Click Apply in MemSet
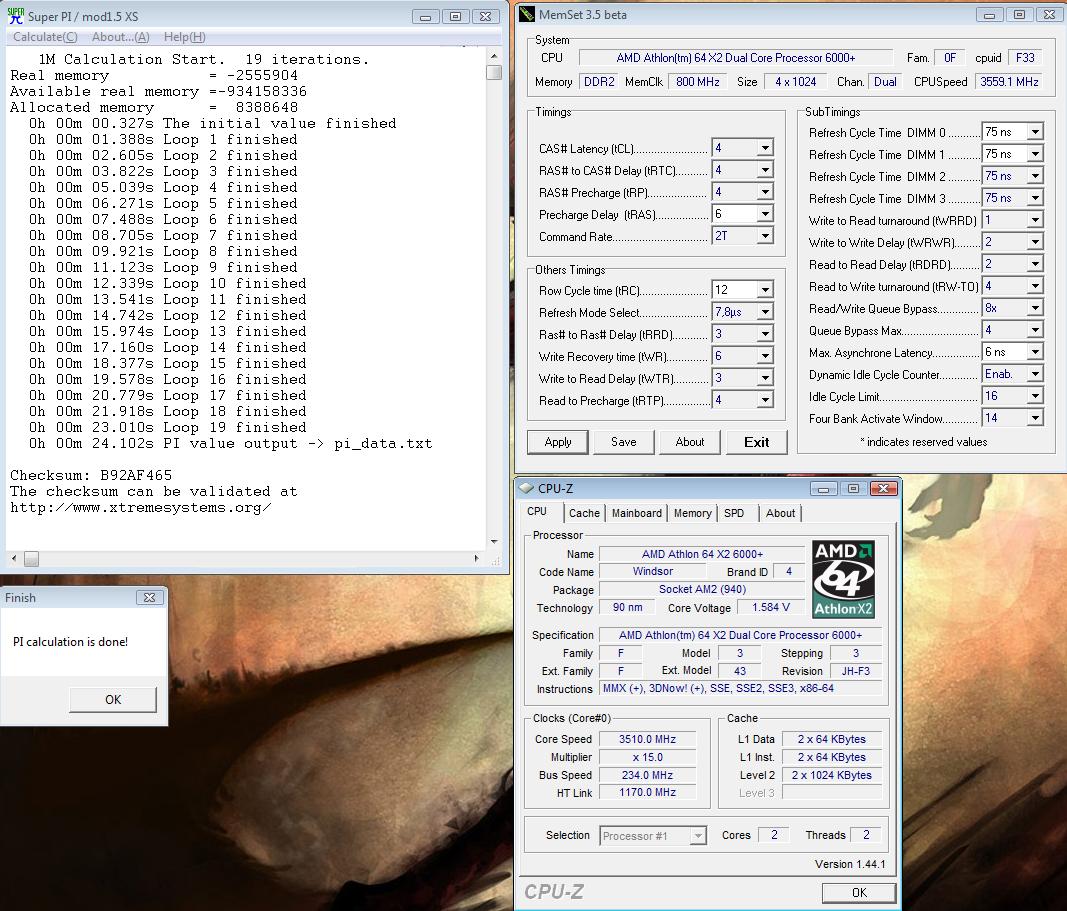The width and height of the screenshot is (1067, 911). pyautogui.click(x=558, y=442)
